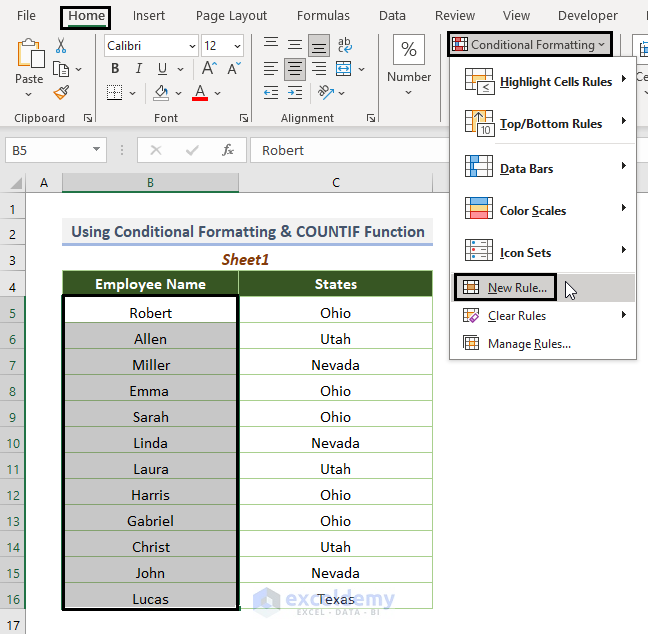
Task: Toggle Center horizontal alignment
Action: pos(295,69)
